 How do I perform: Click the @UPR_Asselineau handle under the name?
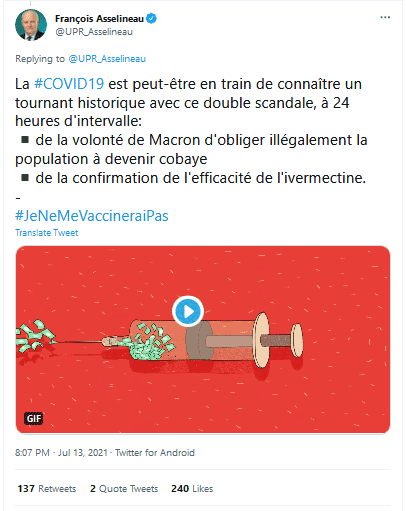pyautogui.click(x=94, y=32)
